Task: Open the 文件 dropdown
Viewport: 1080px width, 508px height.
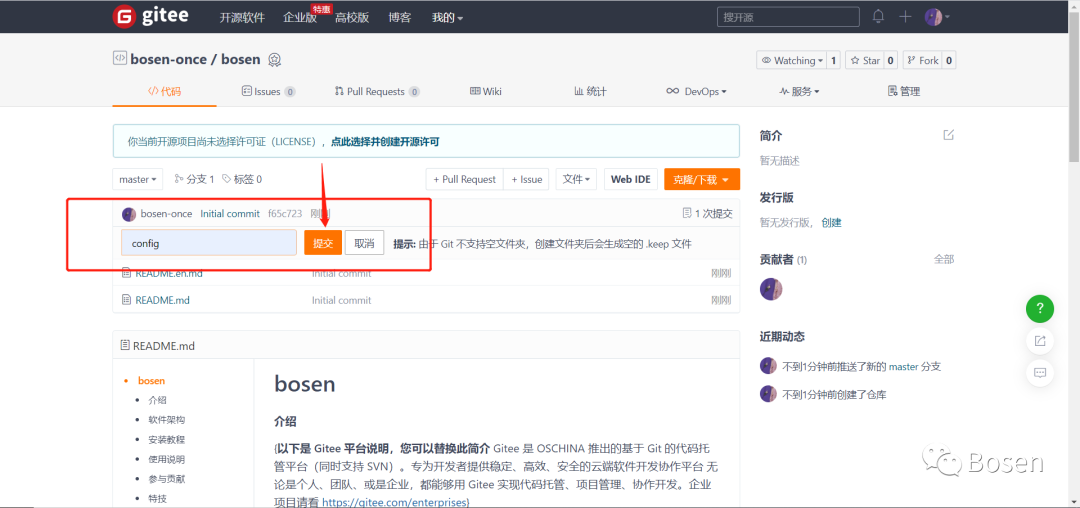Action: coord(576,179)
